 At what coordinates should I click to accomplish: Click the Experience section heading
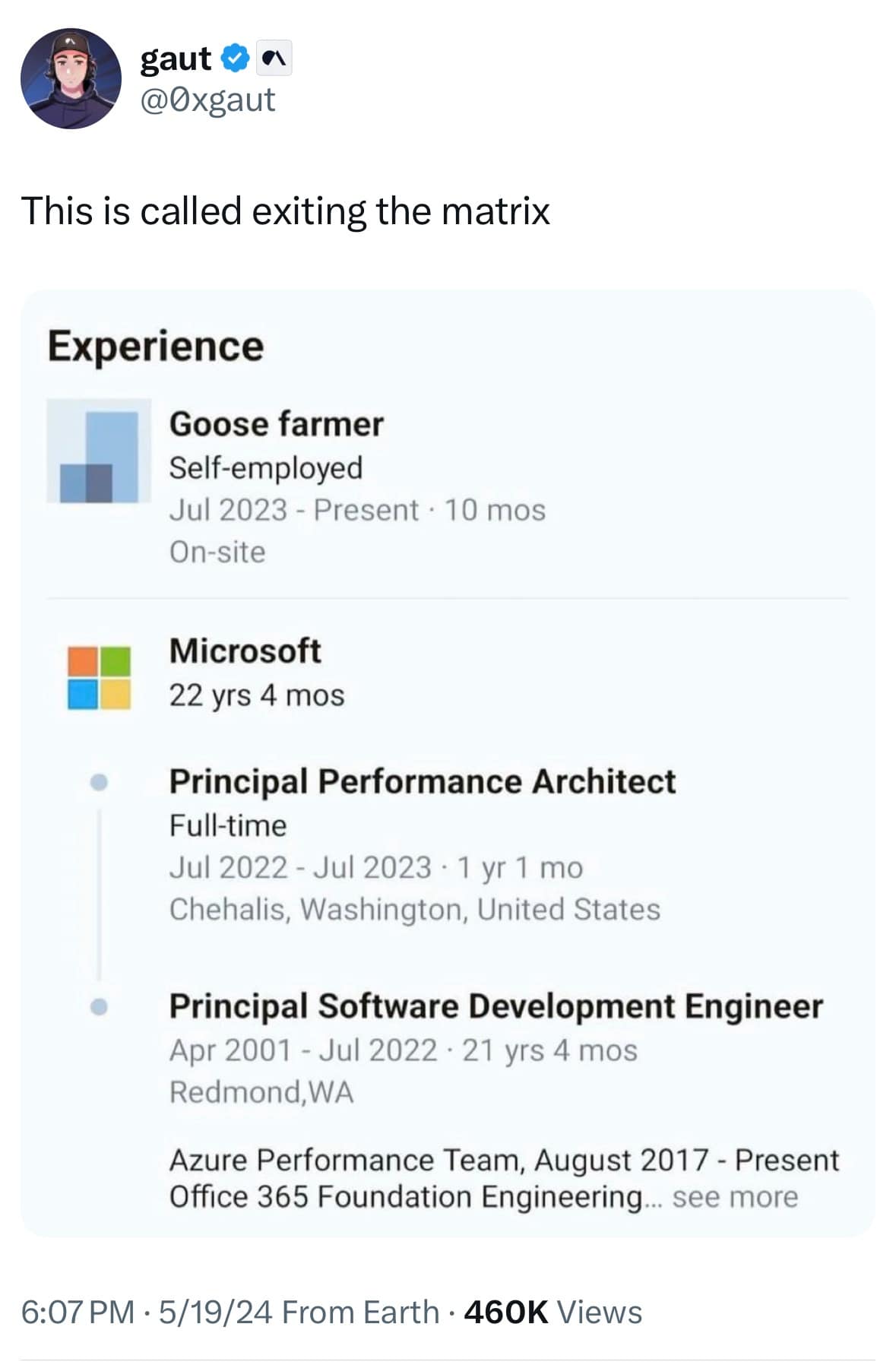(156, 346)
